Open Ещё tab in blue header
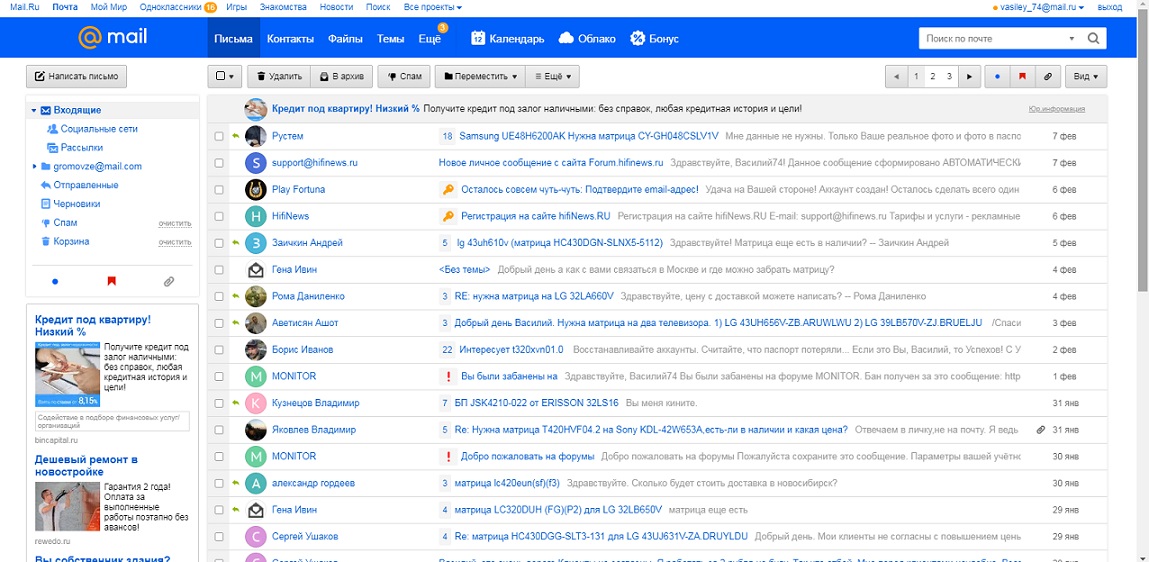This screenshot has width=1149, height=562. (x=429, y=38)
